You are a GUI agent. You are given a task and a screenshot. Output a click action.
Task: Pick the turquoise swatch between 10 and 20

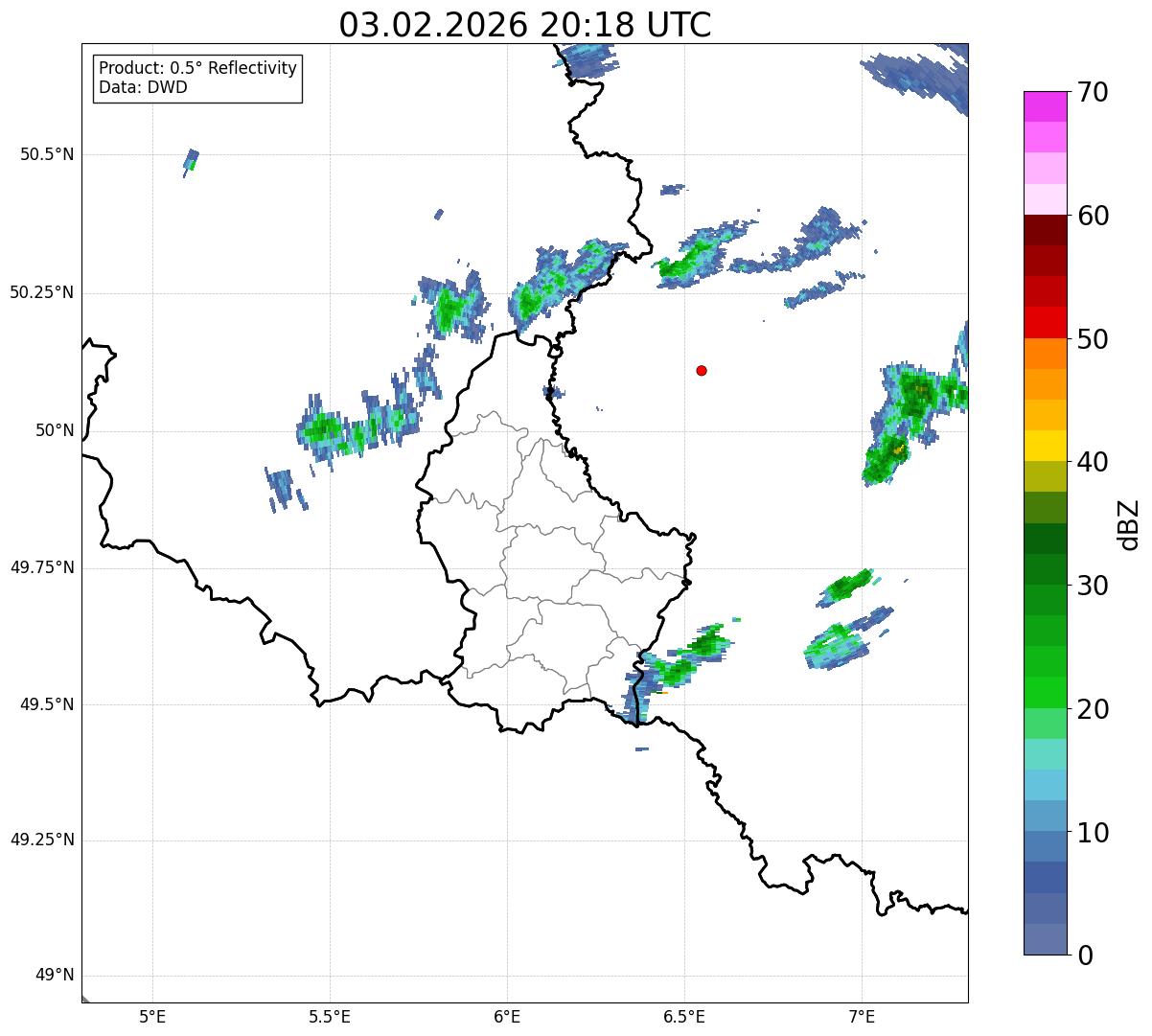click(x=1046, y=754)
